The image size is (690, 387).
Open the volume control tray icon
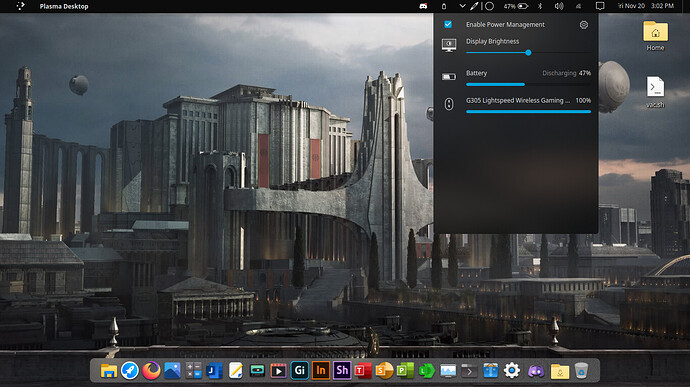tap(559, 6)
